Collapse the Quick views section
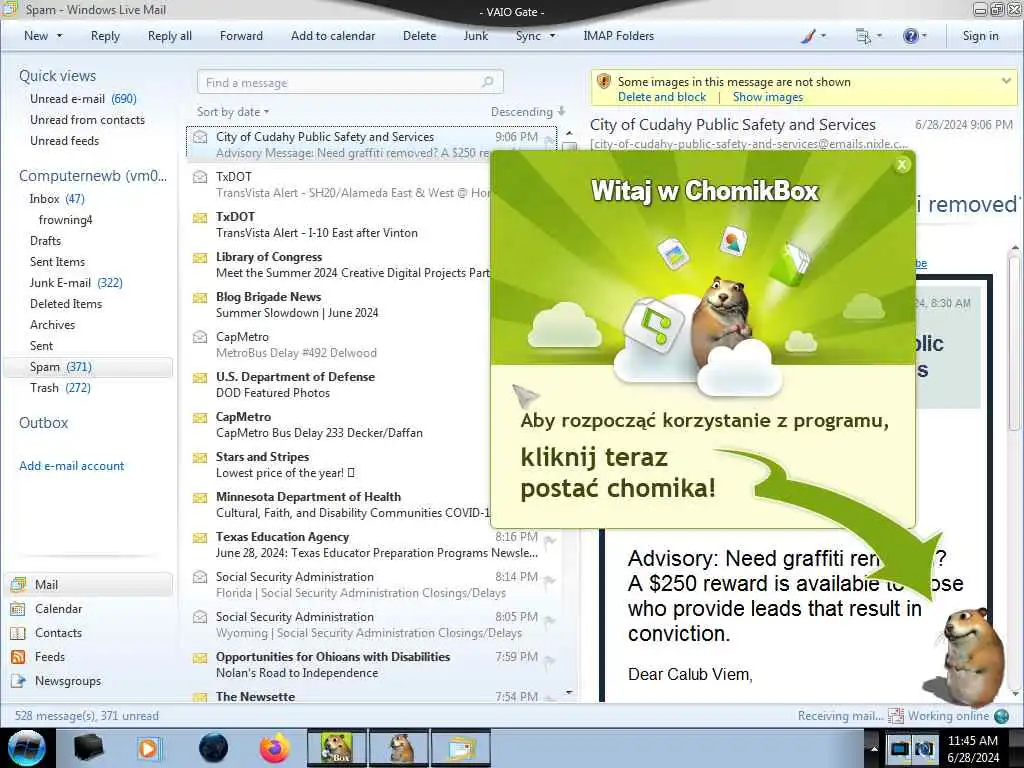Image resolution: width=1024 pixels, height=768 pixels. pos(57,76)
